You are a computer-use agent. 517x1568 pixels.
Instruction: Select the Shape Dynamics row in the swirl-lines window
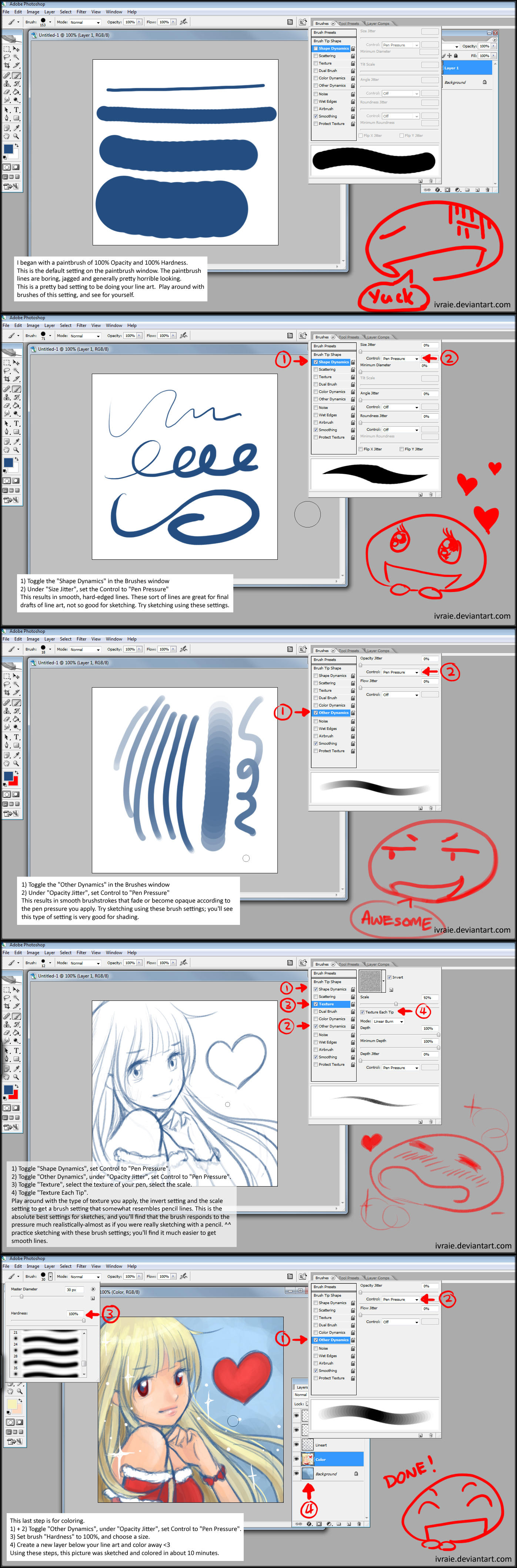331,362
